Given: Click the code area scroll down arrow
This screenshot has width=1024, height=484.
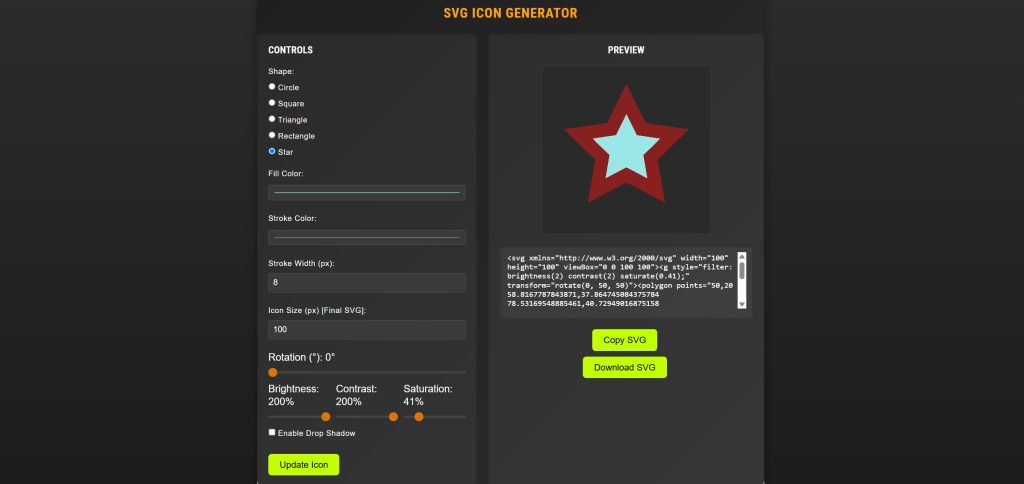Looking at the screenshot, I should pyautogui.click(x=742, y=304).
